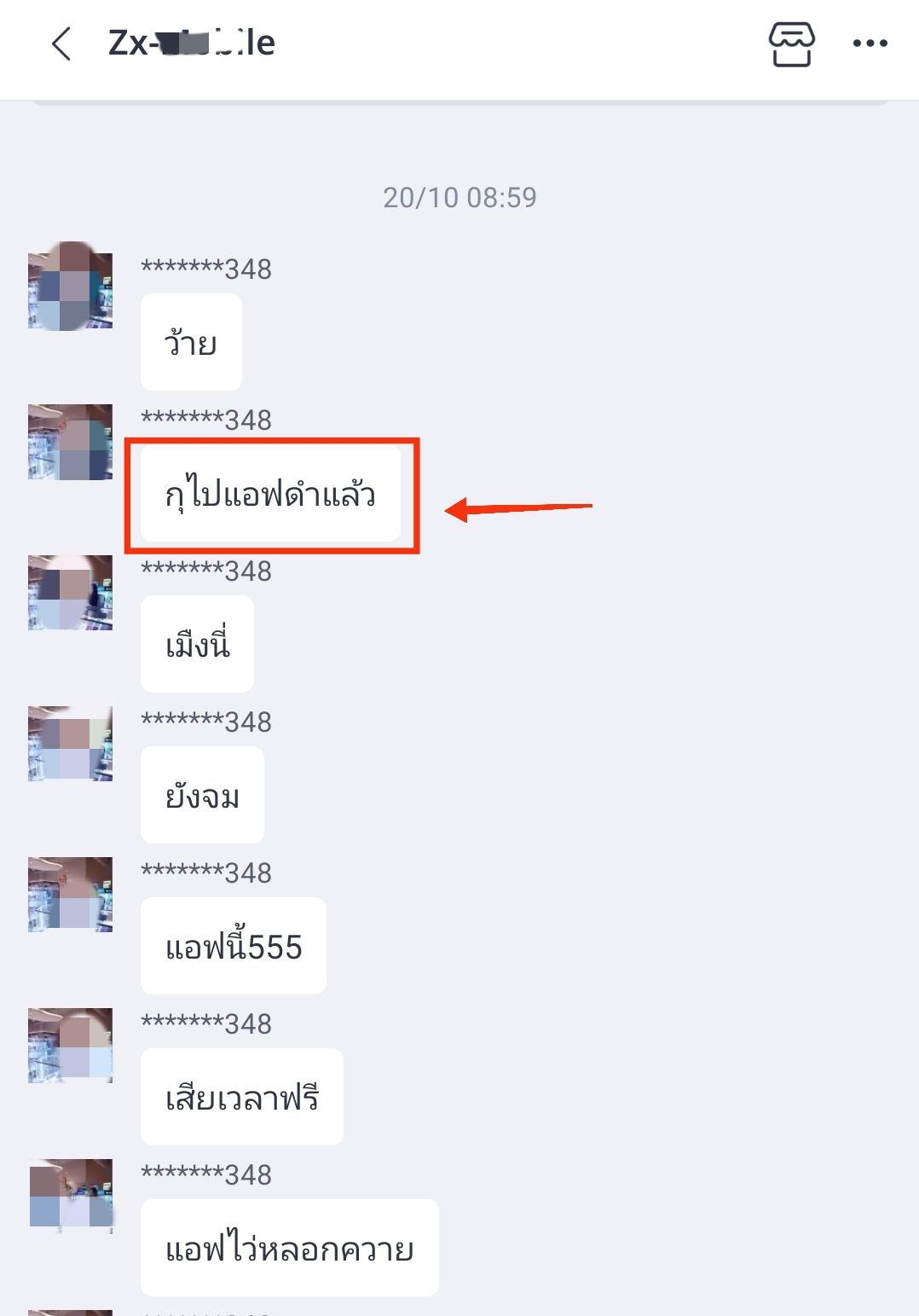The image size is (919, 1316).
Task: Select the แอฟนี้555 message bubble
Action: (234, 946)
